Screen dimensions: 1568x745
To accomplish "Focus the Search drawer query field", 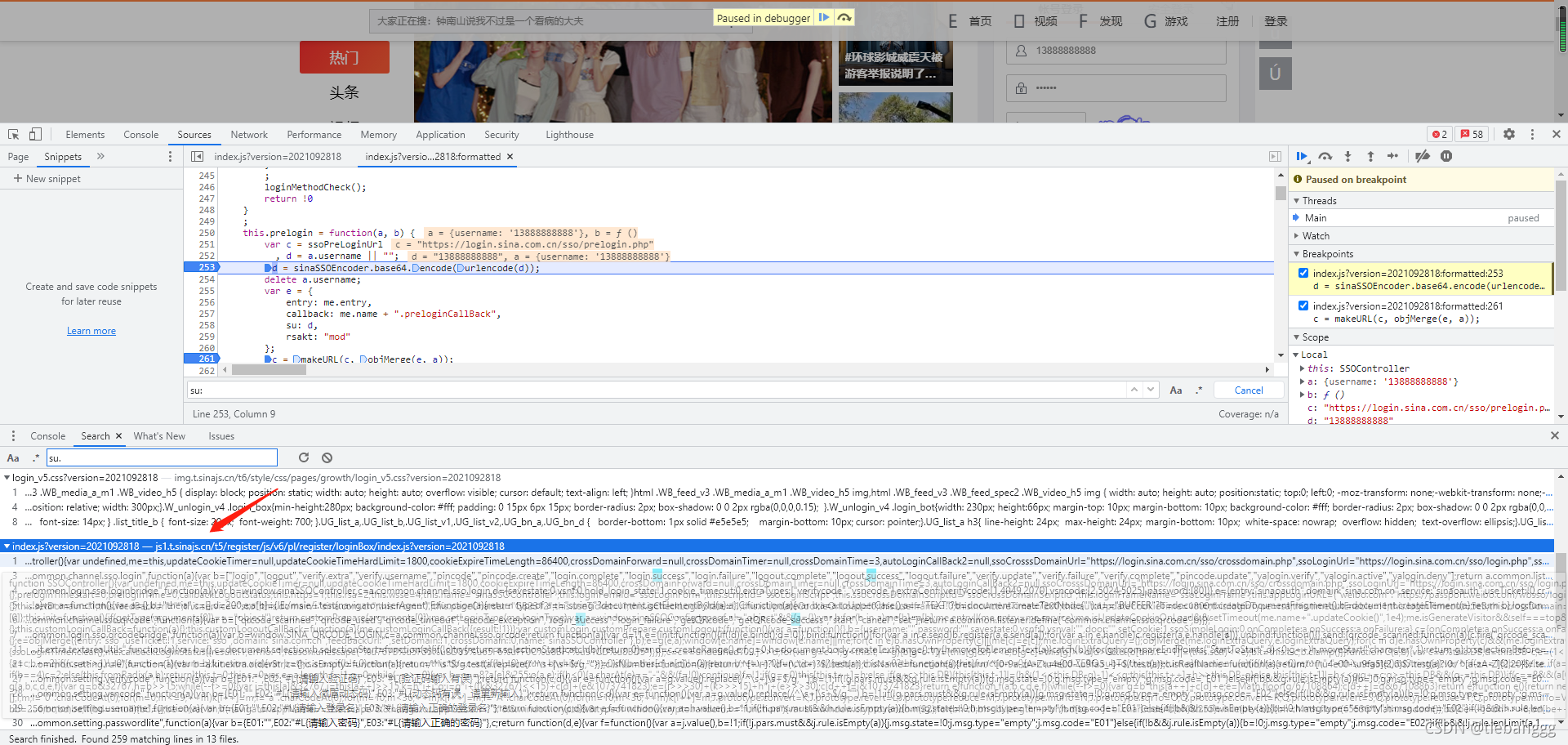I will (x=162, y=457).
